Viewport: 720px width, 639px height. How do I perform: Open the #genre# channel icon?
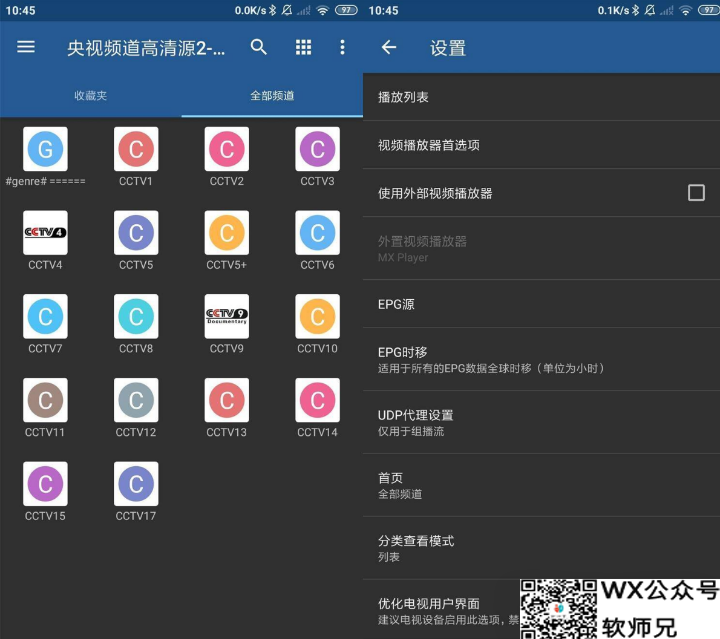point(45,149)
